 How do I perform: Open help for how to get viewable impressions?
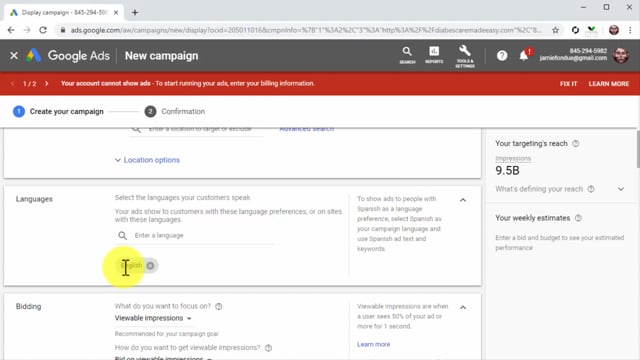(x=268, y=348)
